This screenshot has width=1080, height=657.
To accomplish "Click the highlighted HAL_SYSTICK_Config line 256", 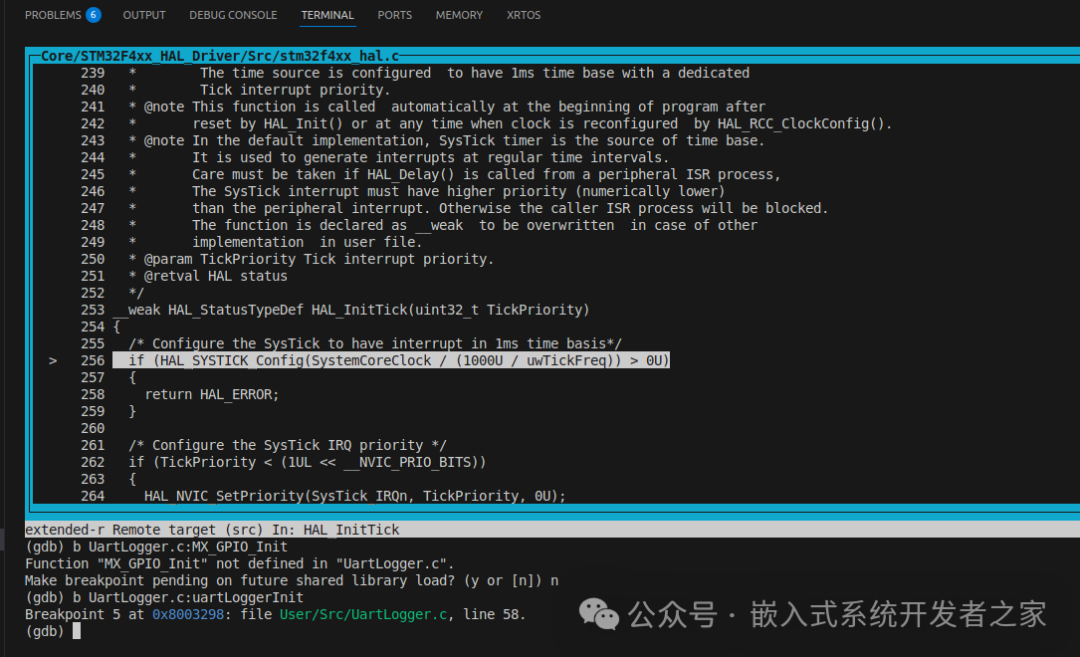I will click(391, 361).
